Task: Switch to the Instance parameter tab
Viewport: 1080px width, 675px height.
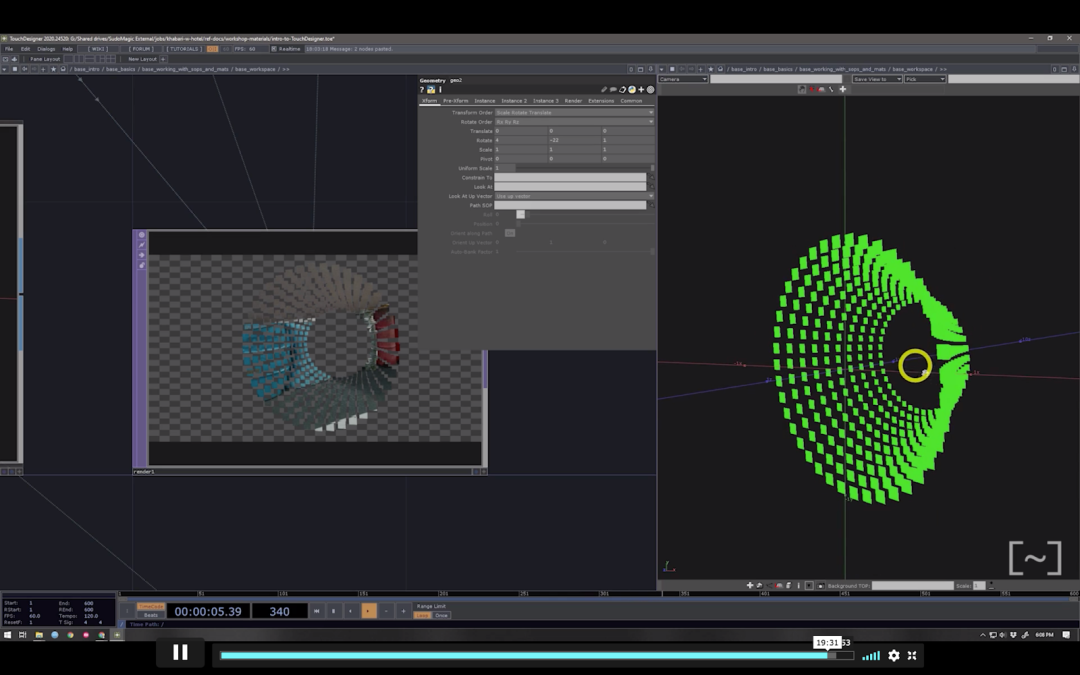Action: point(485,101)
